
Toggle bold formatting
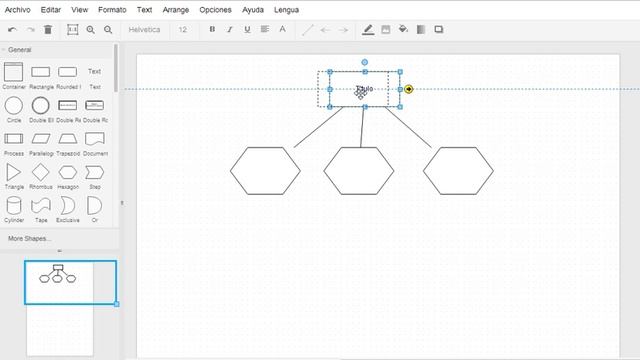pos(212,29)
